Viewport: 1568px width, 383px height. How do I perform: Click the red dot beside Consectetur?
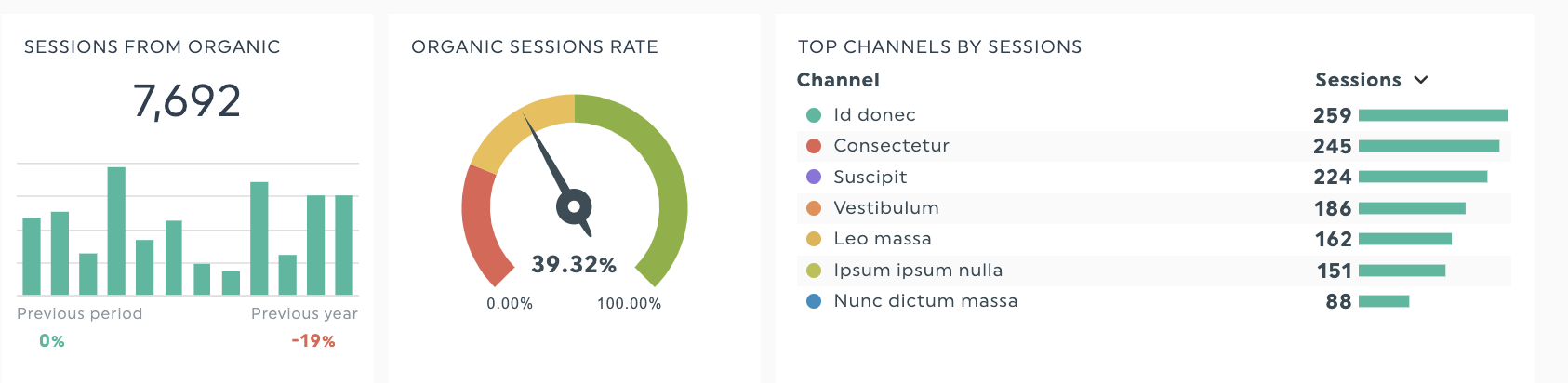click(x=814, y=146)
